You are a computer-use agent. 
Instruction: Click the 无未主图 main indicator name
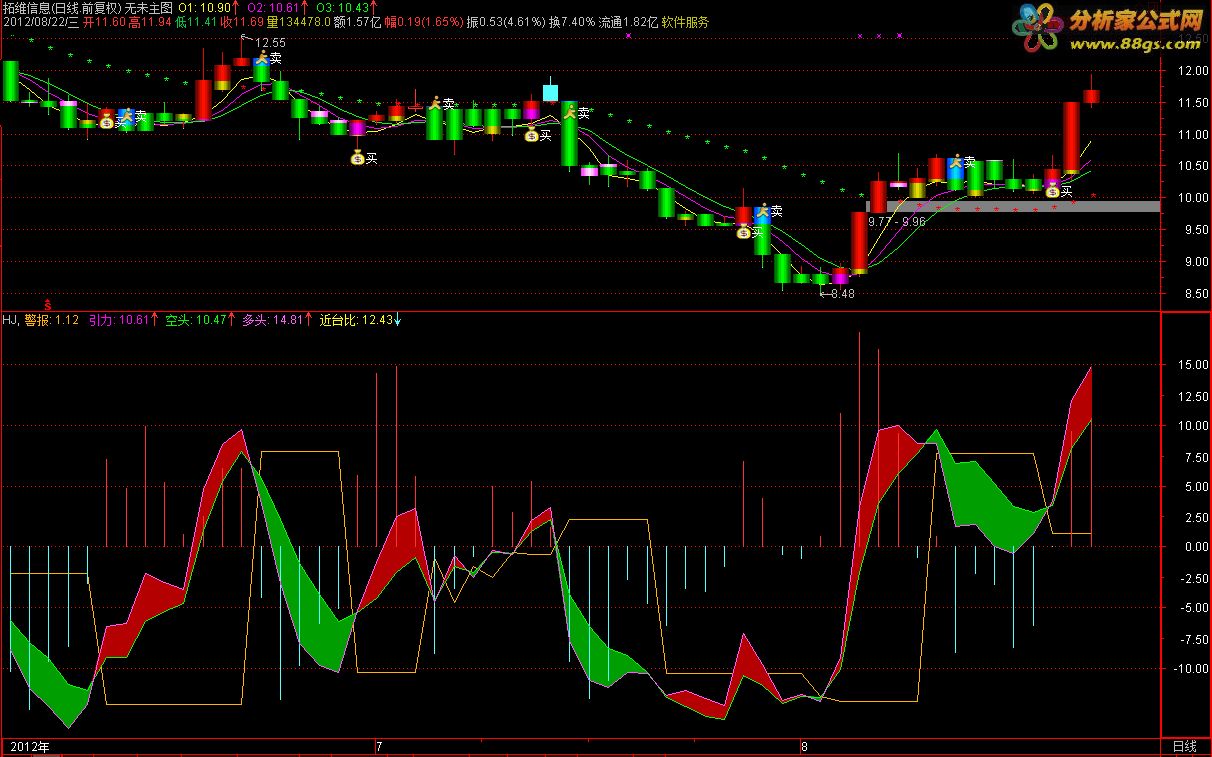(150, 7)
